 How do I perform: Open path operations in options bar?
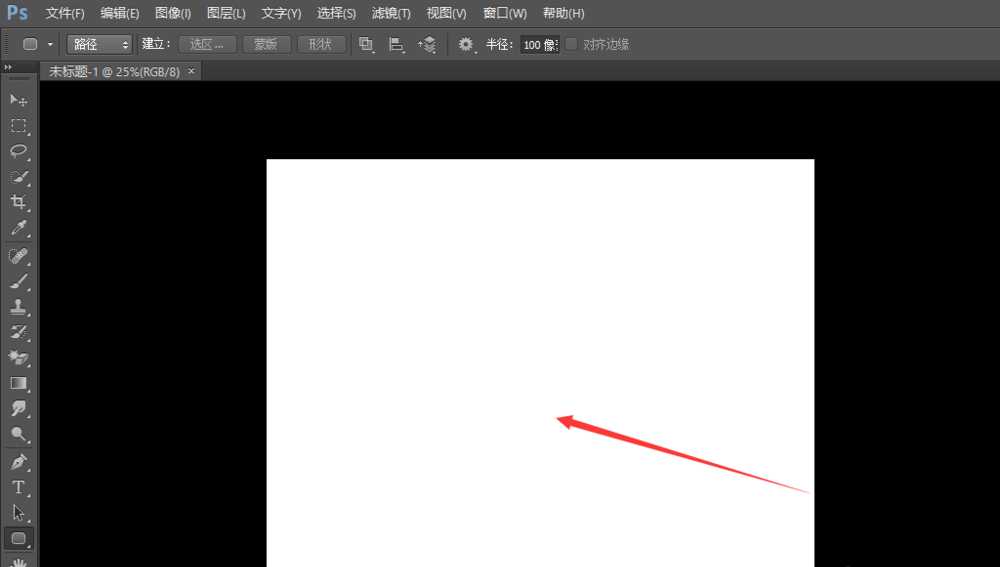coord(365,44)
